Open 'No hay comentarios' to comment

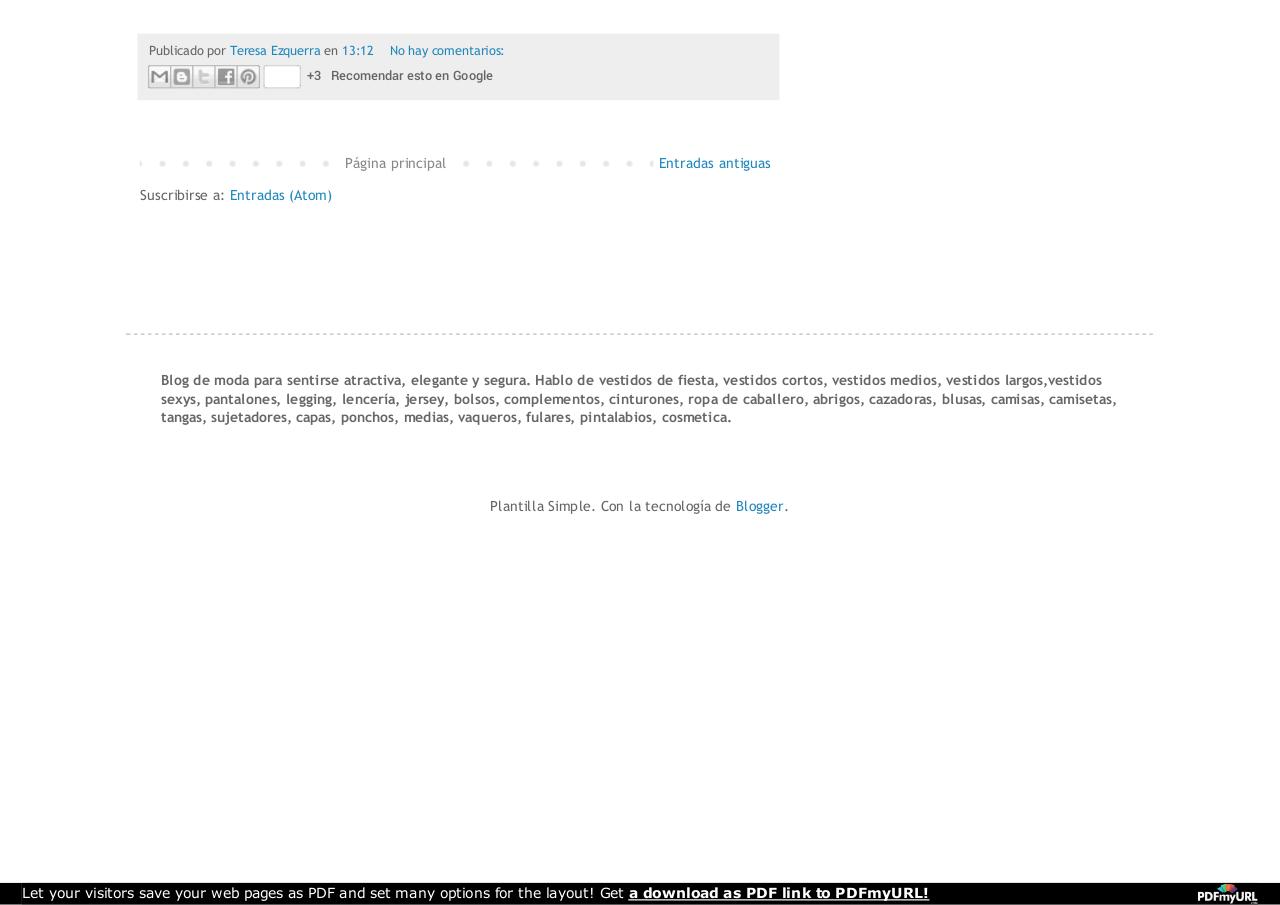point(446,50)
